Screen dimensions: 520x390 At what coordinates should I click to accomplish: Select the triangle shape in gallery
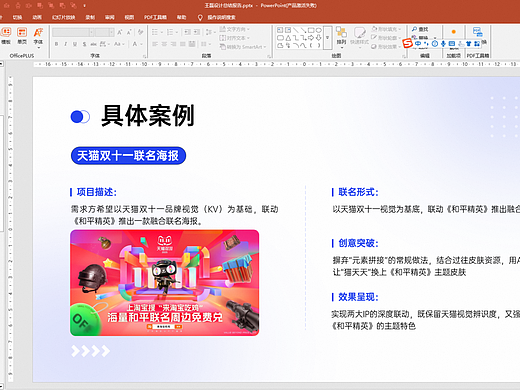coord(288,38)
